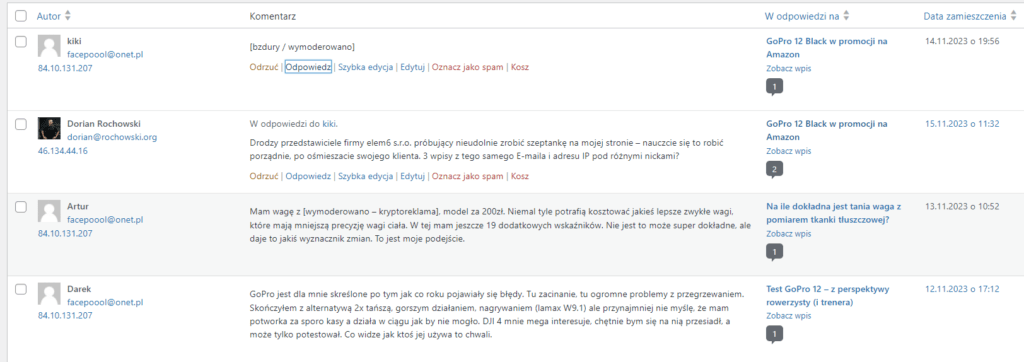Click Zobacz wpis in Artur's row
The image size is (1024, 362).
(788, 233)
